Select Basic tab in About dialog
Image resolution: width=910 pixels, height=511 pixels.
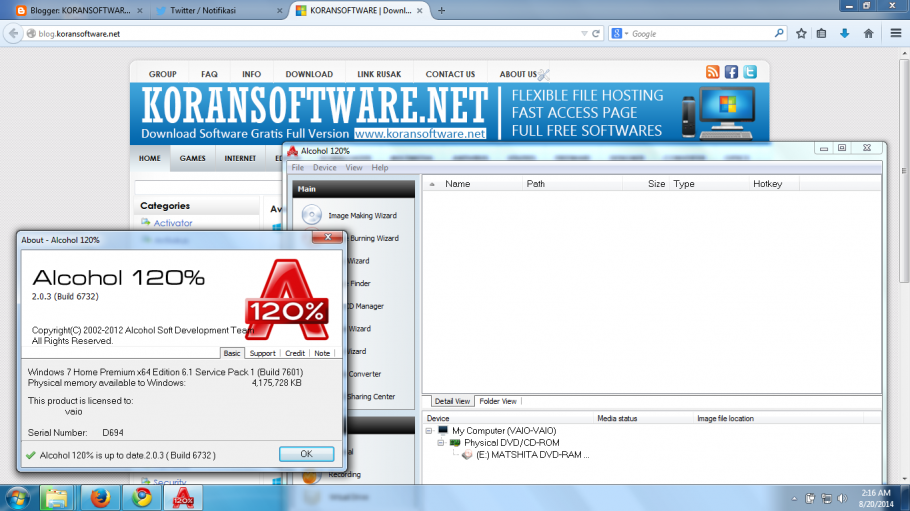point(232,353)
